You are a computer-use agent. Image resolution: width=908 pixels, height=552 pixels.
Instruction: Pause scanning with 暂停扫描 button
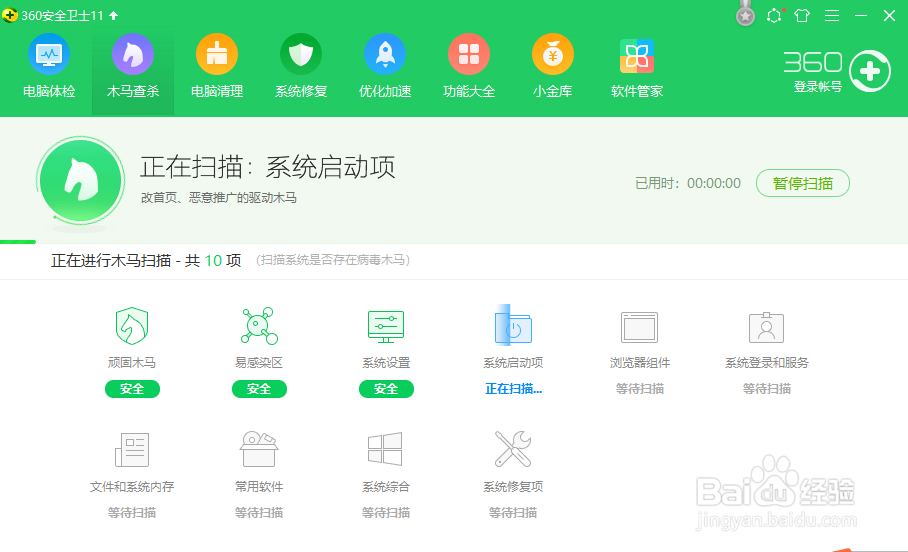tap(803, 184)
